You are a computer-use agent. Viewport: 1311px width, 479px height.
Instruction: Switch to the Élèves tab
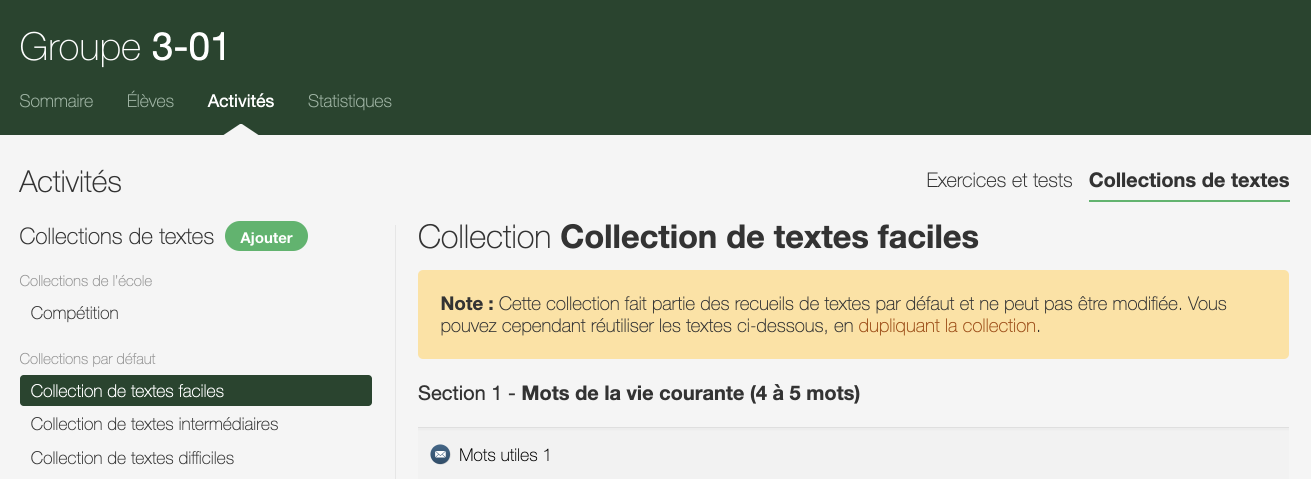coord(150,101)
